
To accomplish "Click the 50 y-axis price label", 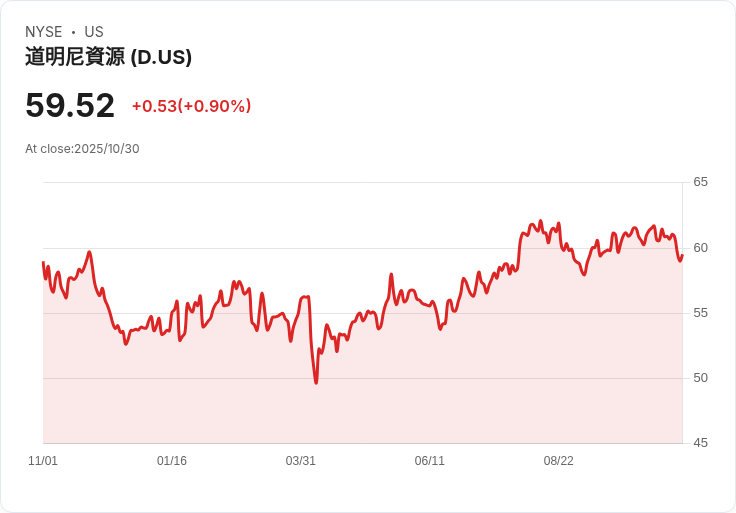I will coord(700,378).
